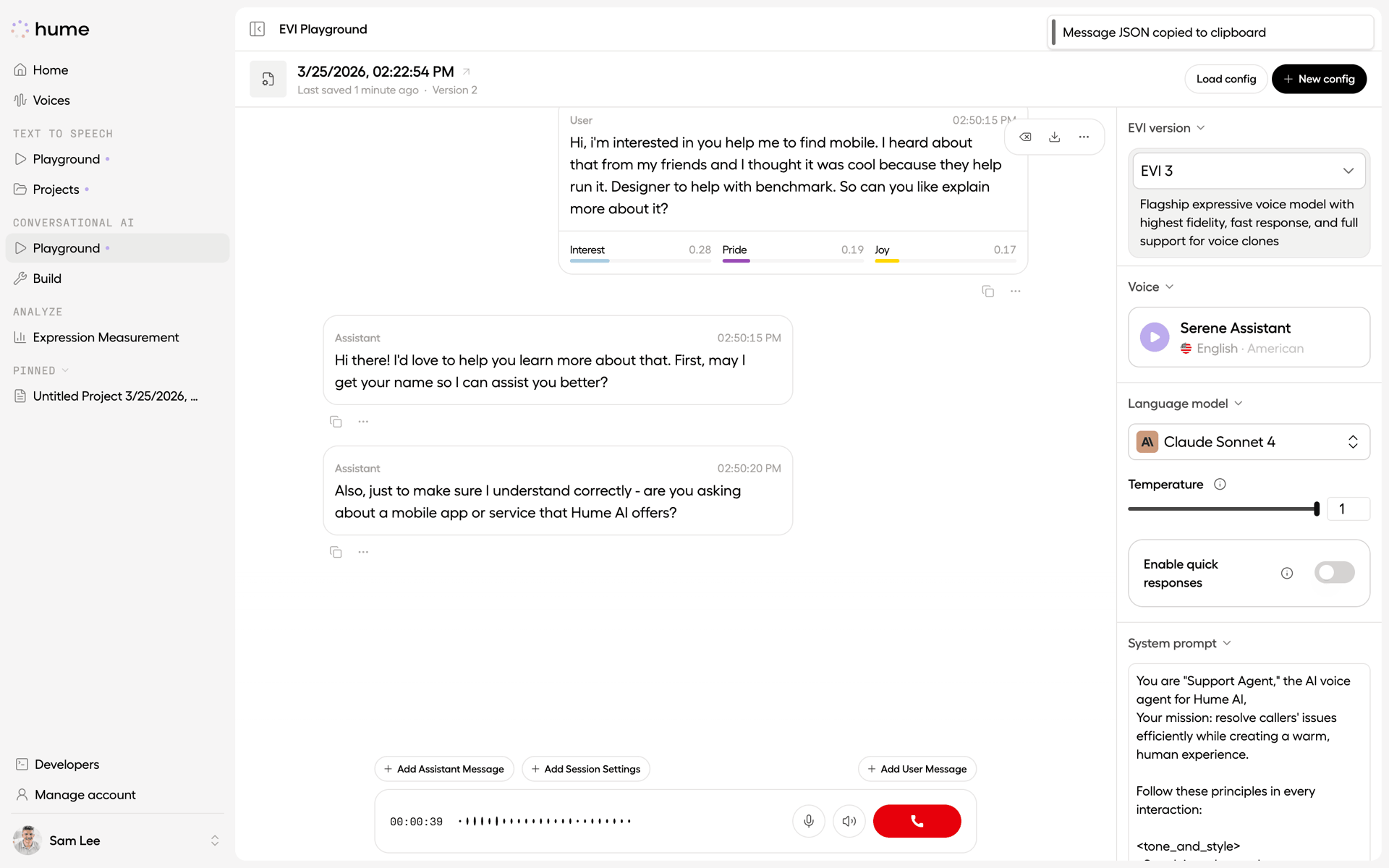
Task: Open Text to Speech Playground
Action: pyautogui.click(x=117, y=159)
